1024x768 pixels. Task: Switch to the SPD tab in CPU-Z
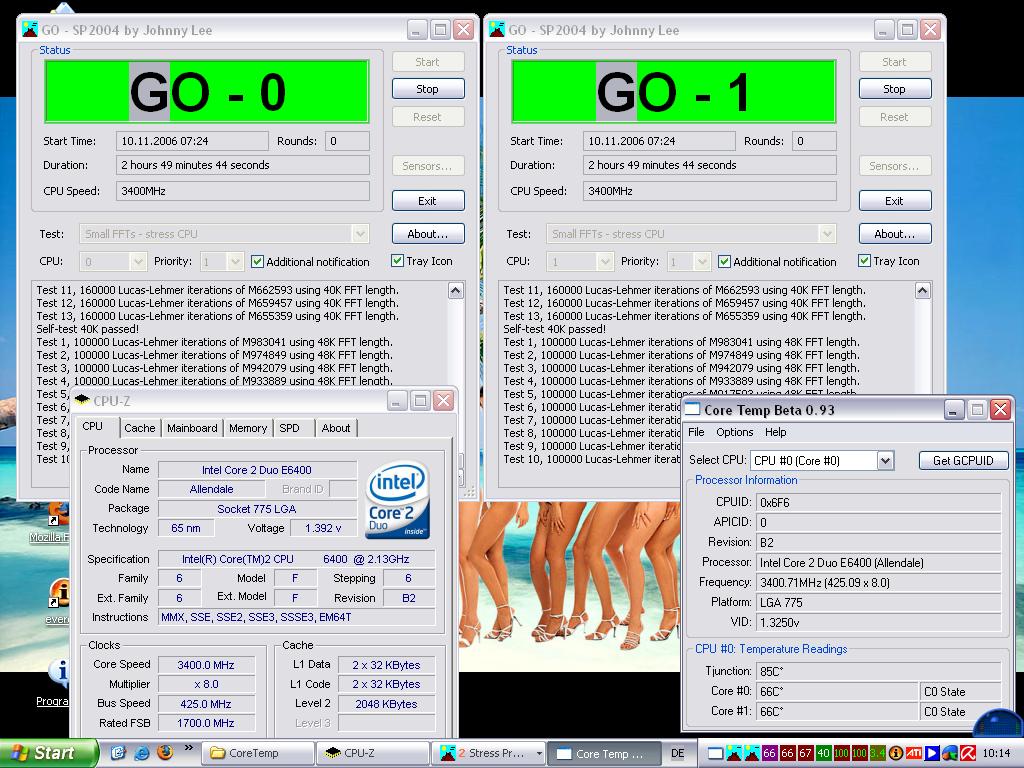[289, 428]
